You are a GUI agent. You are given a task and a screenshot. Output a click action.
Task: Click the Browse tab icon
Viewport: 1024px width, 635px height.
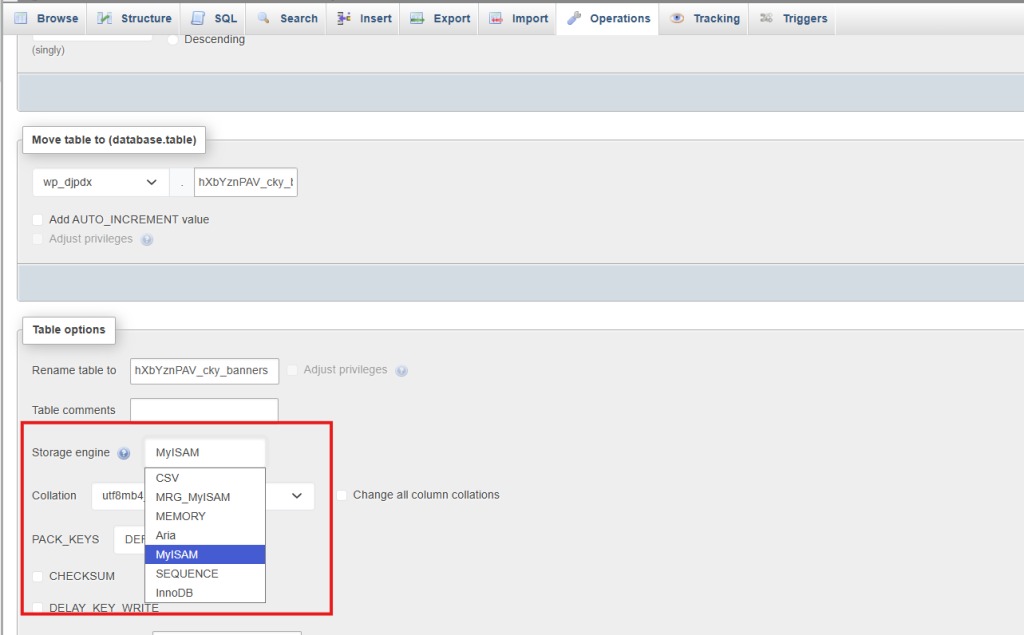pyautogui.click(x=21, y=18)
